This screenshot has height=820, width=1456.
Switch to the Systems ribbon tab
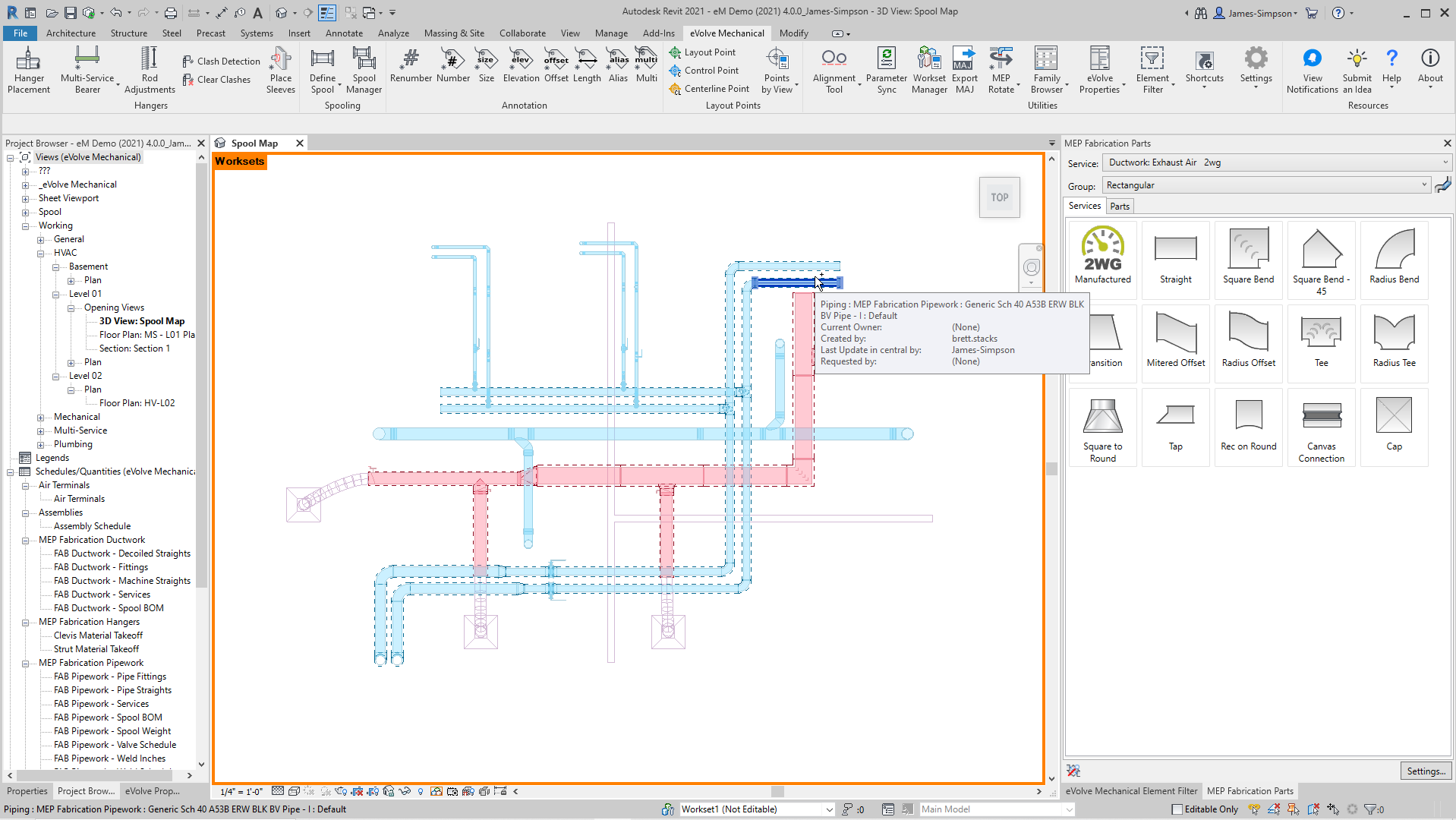click(x=257, y=33)
